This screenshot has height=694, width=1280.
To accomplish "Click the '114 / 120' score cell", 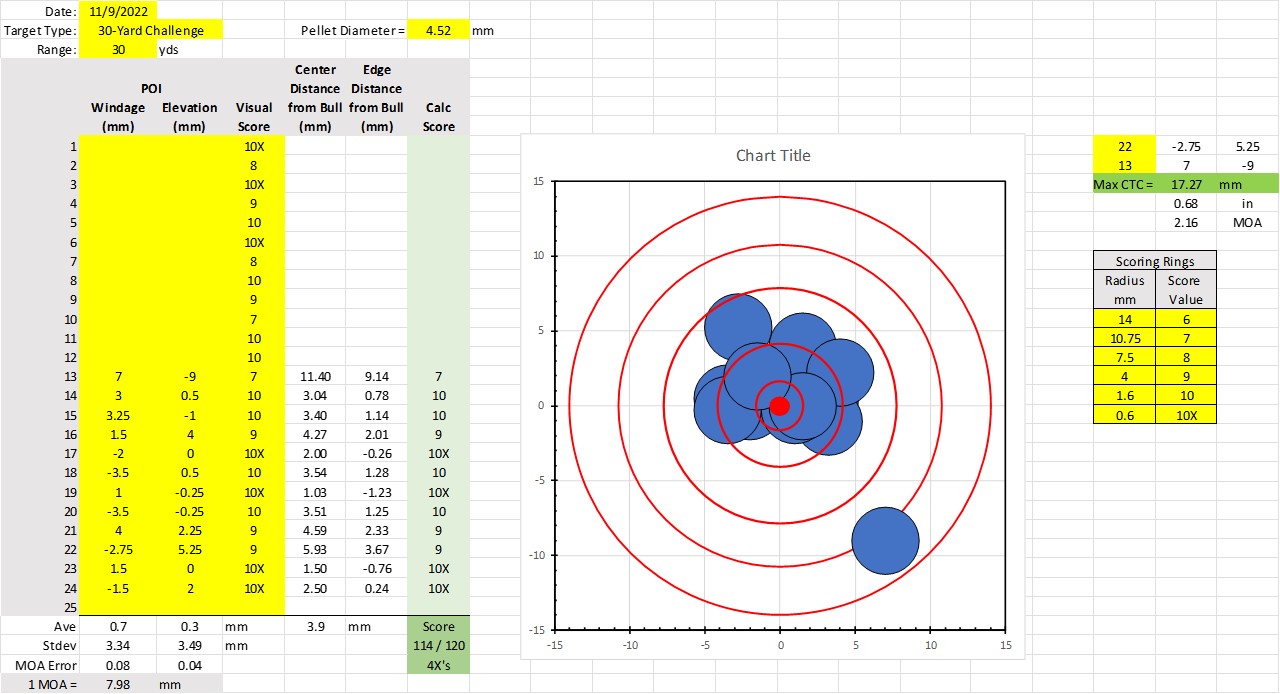I will [x=438, y=646].
